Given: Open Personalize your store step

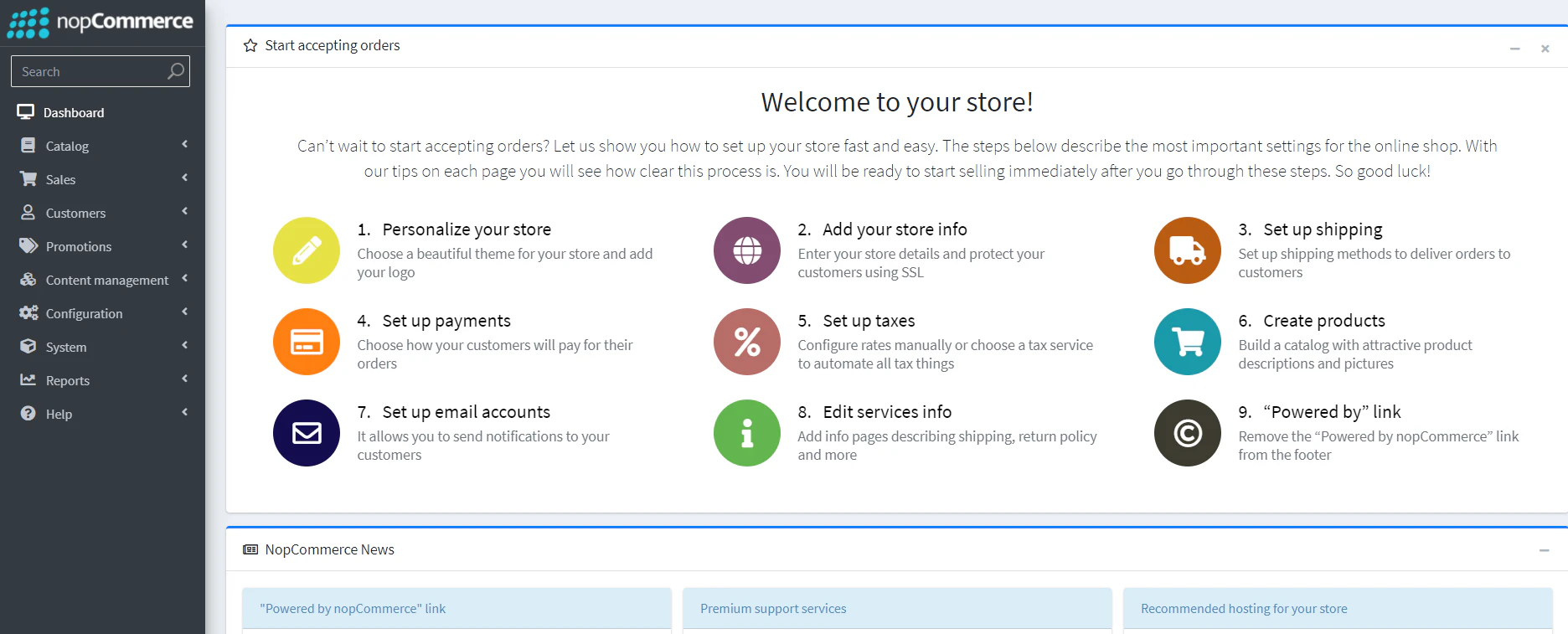Looking at the screenshot, I should point(467,229).
